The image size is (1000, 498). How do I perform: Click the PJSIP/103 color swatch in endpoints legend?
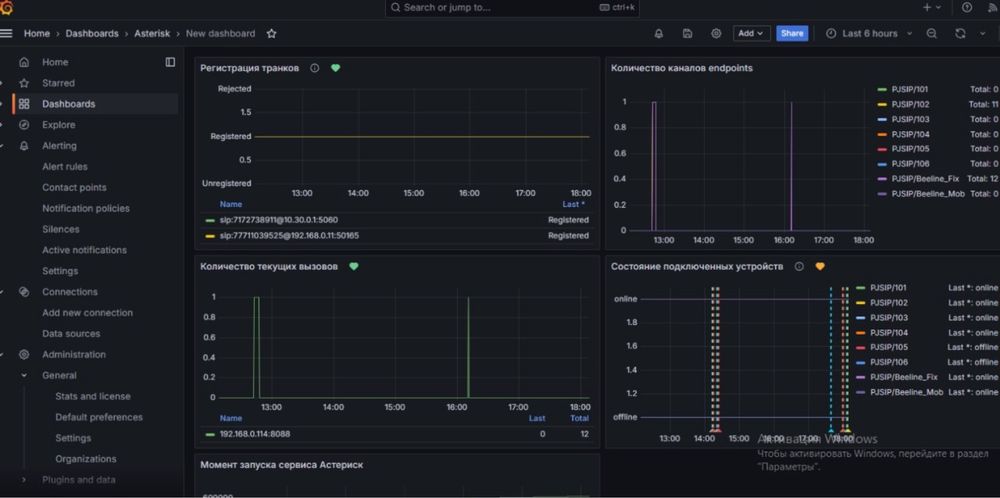pyautogui.click(x=883, y=119)
